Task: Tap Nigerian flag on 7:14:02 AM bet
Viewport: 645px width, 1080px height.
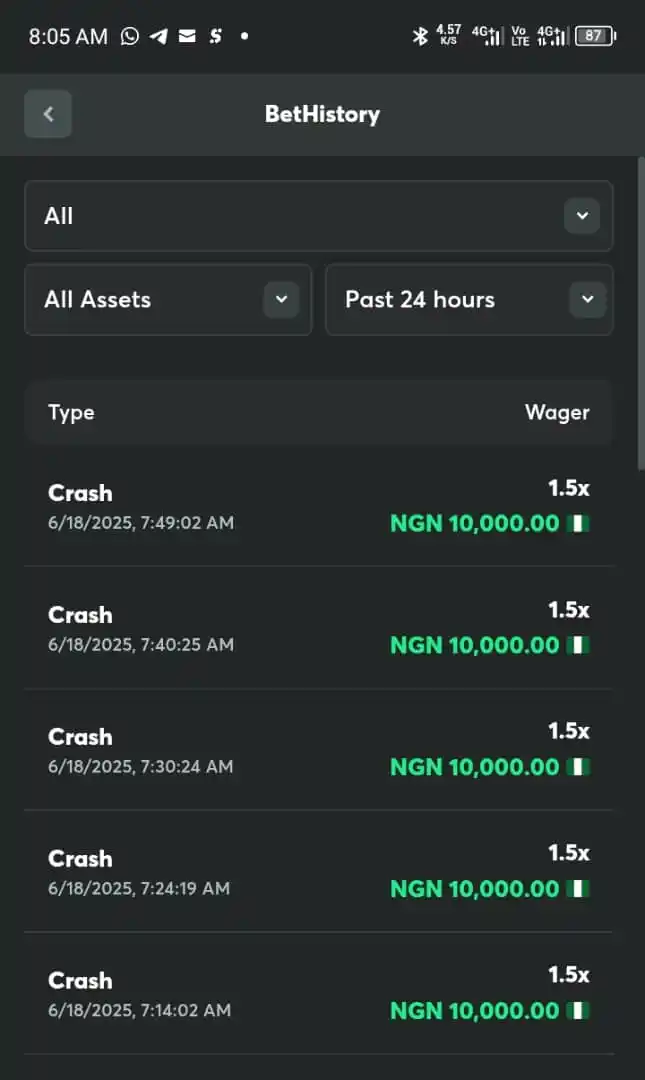Action: pyautogui.click(x=578, y=1010)
